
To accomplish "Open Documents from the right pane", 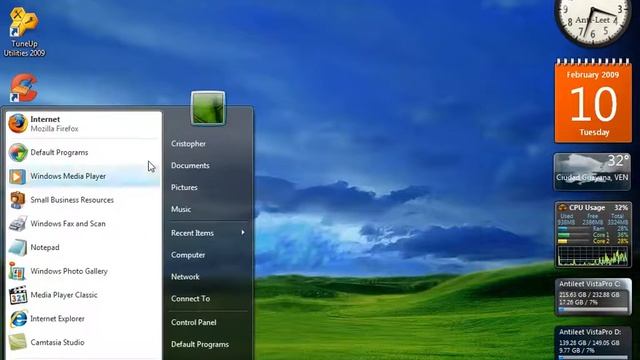I will [x=190, y=165].
